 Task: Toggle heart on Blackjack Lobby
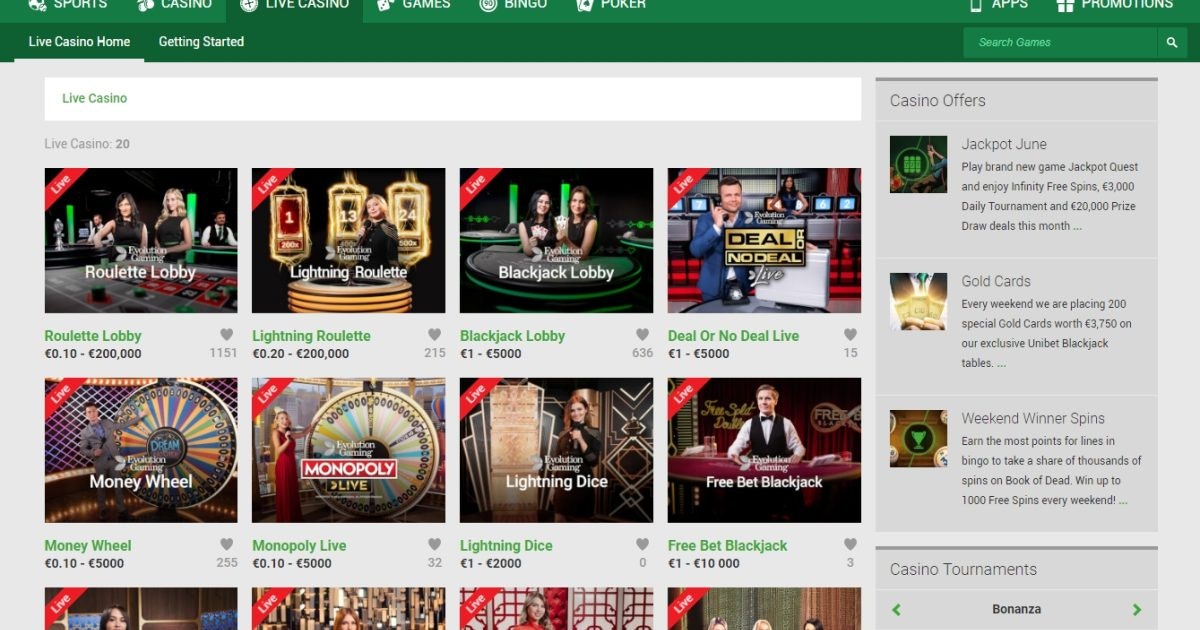pyautogui.click(x=642, y=335)
